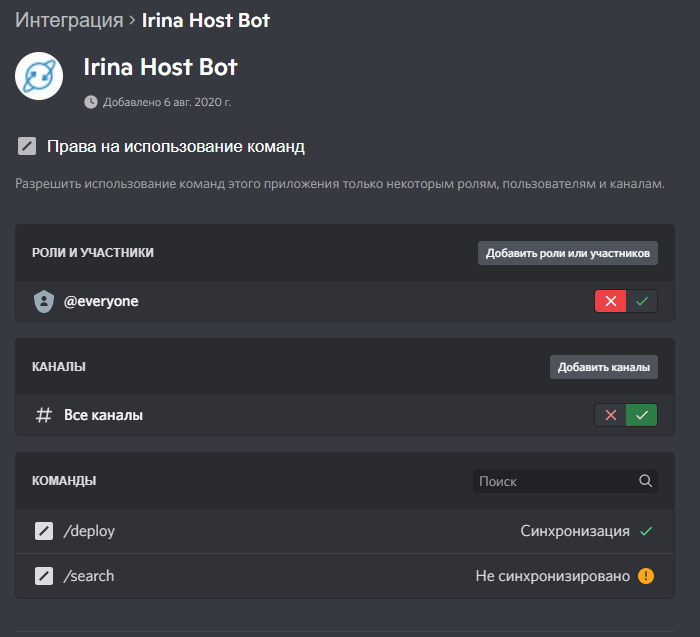Click the green synced checkmark for /deploy
Screen dimensions: 700x637
(x=646, y=531)
